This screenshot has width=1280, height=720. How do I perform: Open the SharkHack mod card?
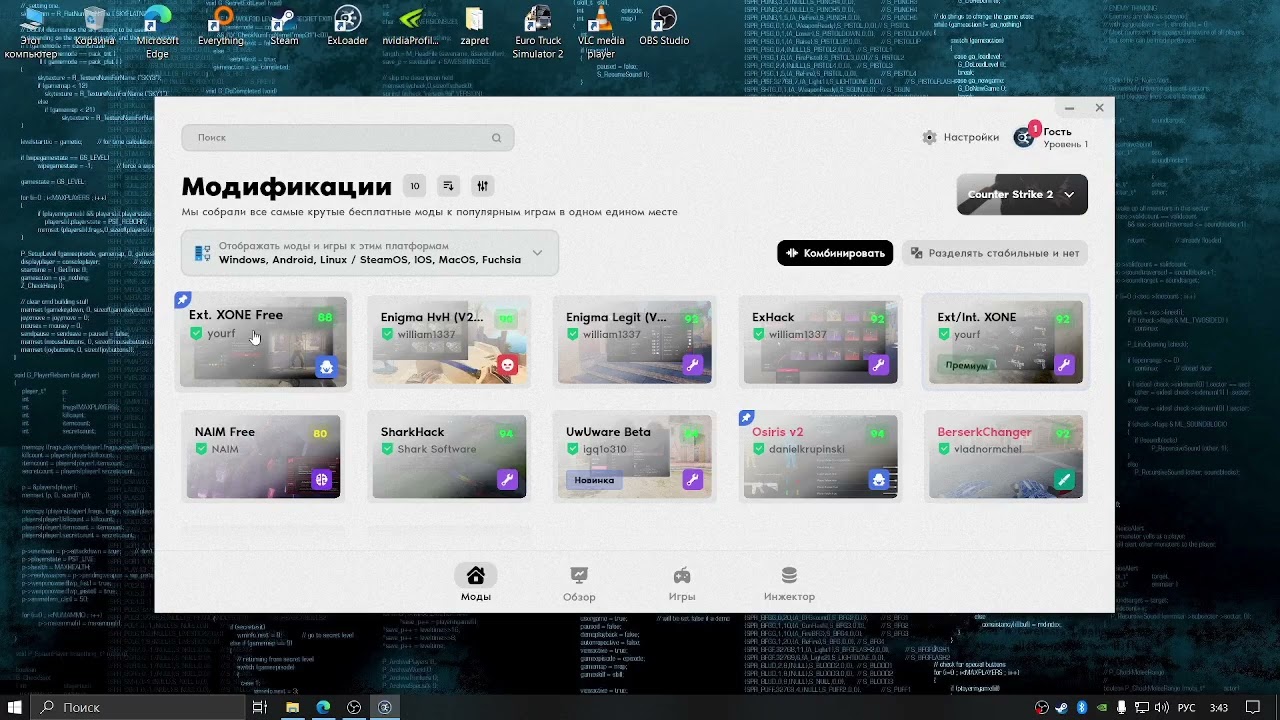pyautogui.click(x=449, y=456)
